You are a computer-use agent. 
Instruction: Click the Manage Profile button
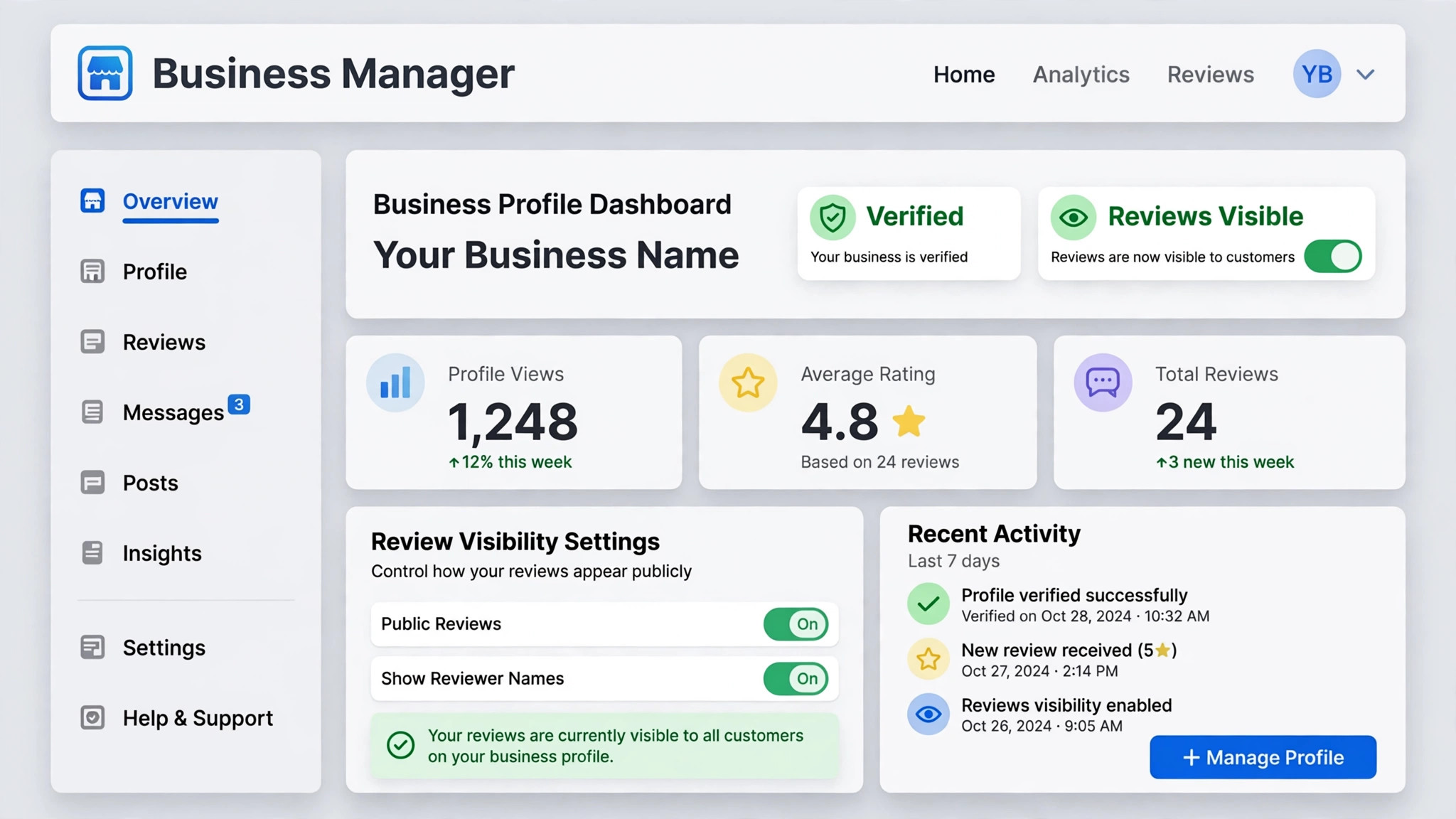click(1263, 757)
